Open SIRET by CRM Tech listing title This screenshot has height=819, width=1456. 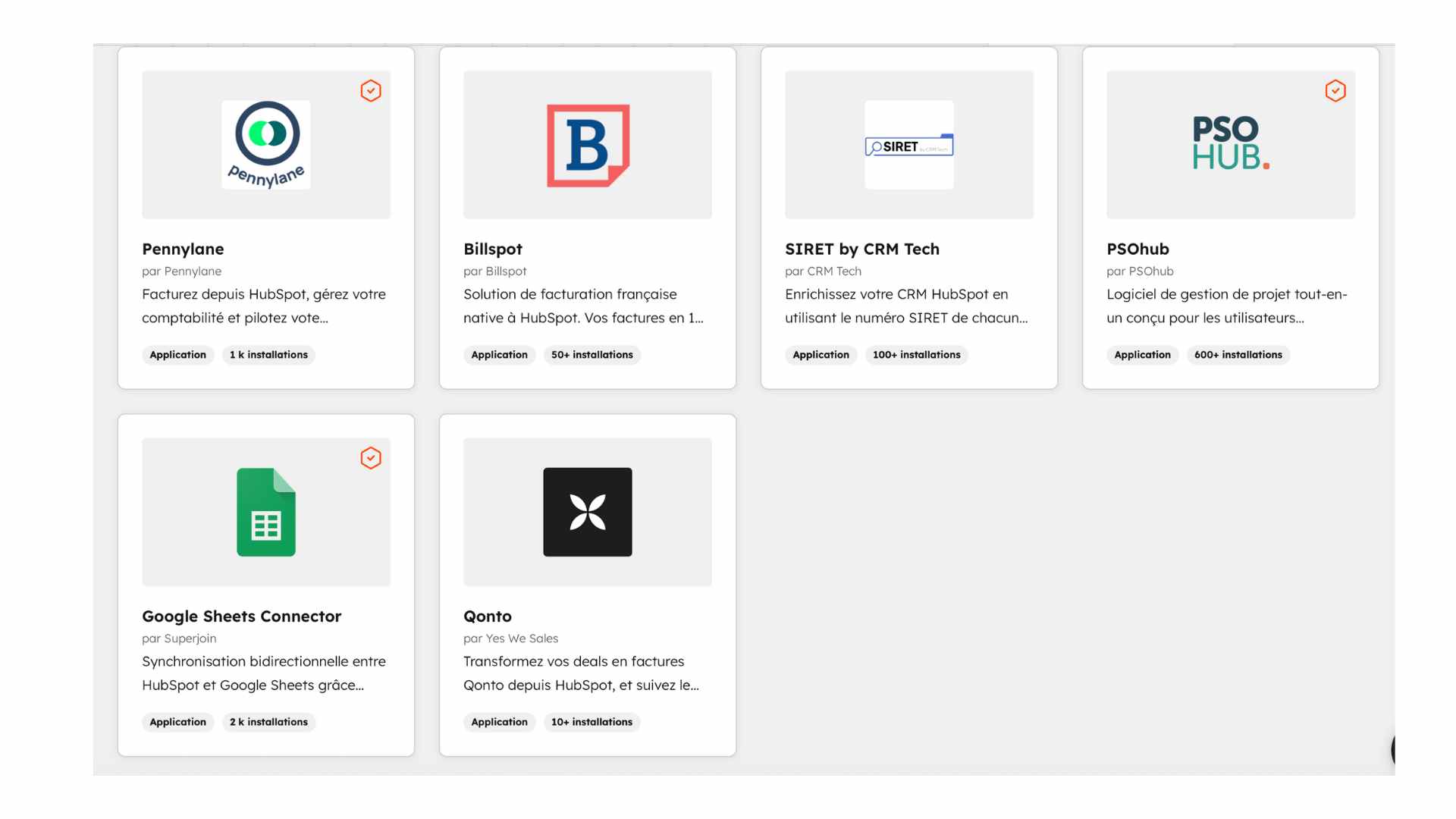point(862,249)
